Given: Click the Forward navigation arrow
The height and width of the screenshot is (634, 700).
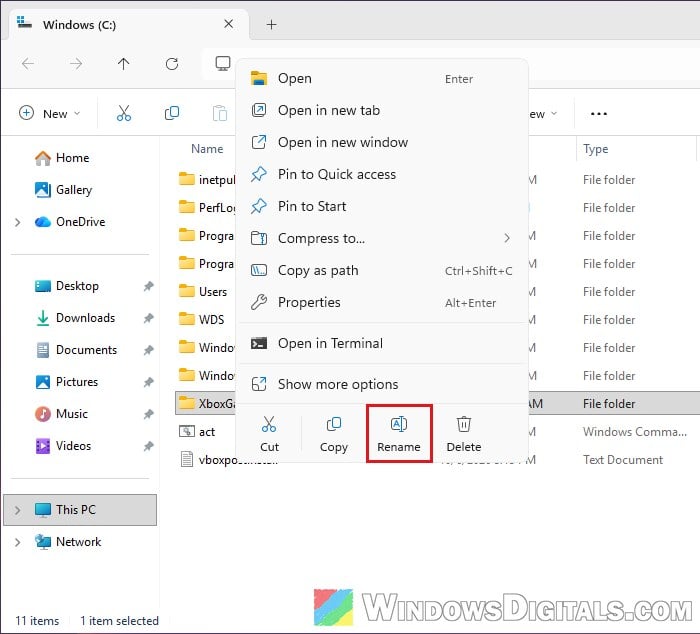Looking at the screenshot, I should [x=76, y=64].
